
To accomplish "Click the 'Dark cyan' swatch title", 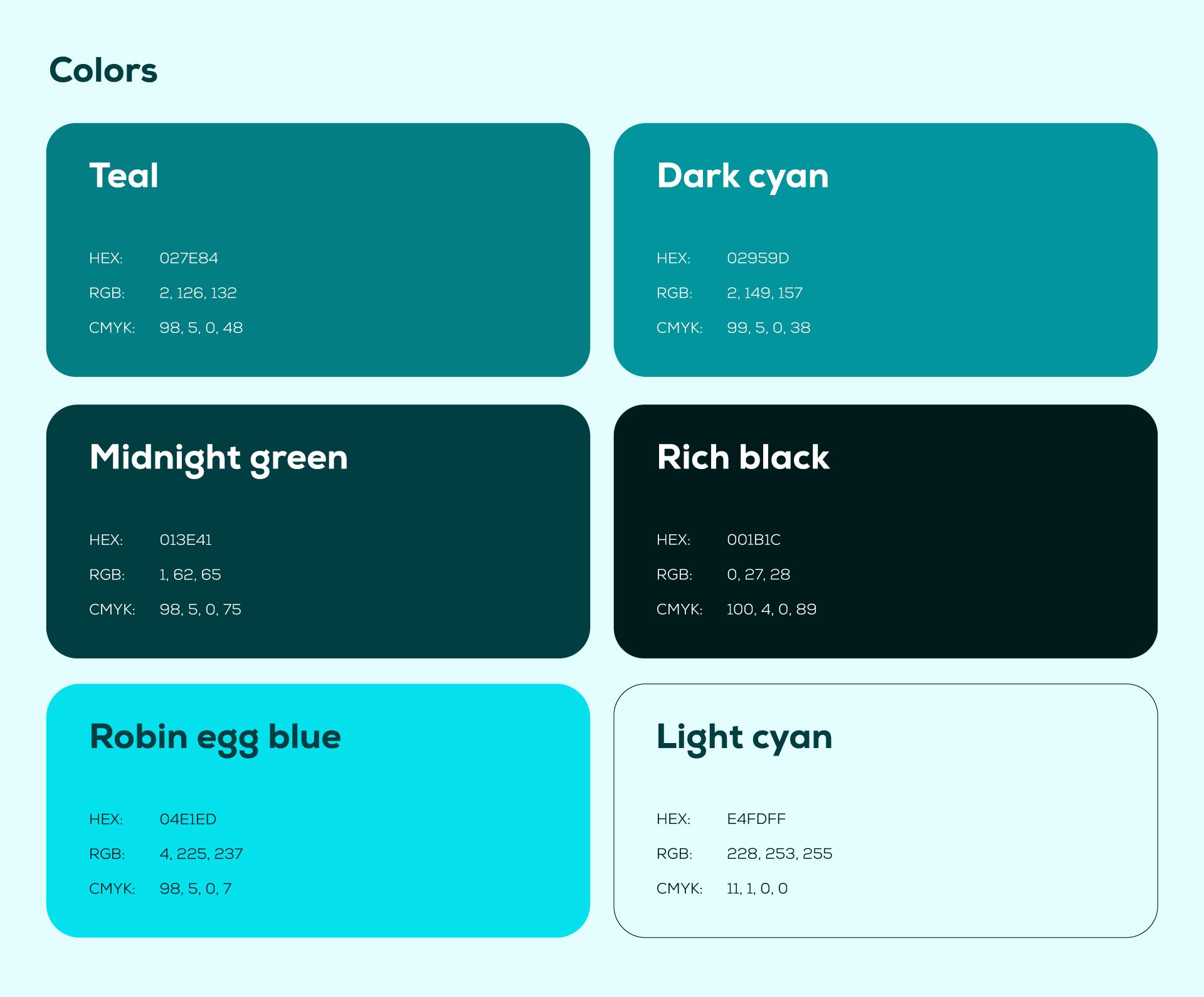I will pyautogui.click(x=742, y=176).
